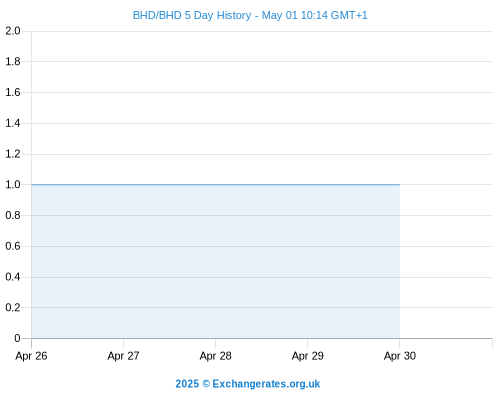Click the 1.8 y-axis label
This screenshot has width=495, height=400.
[13, 62]
